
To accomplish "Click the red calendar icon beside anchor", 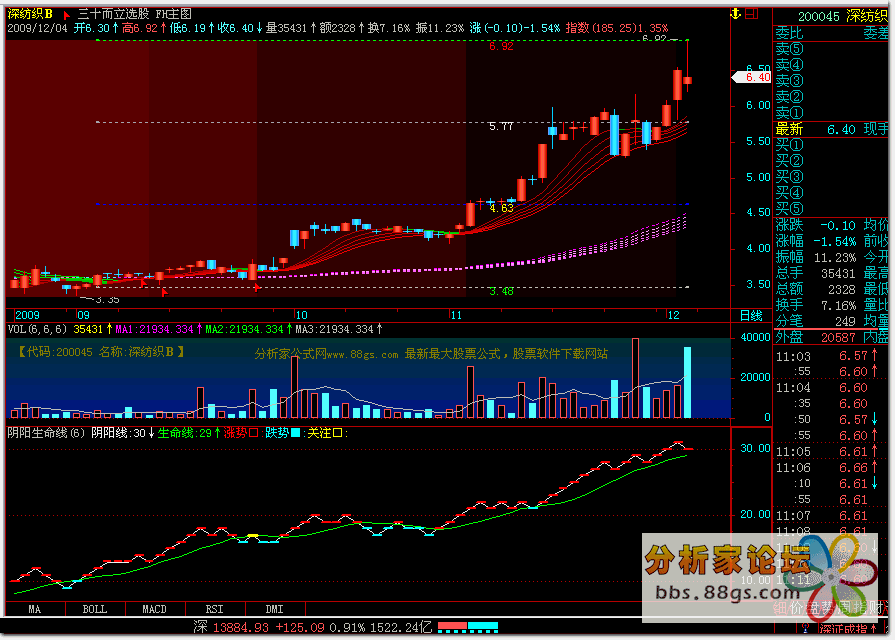I will (751, 14).
